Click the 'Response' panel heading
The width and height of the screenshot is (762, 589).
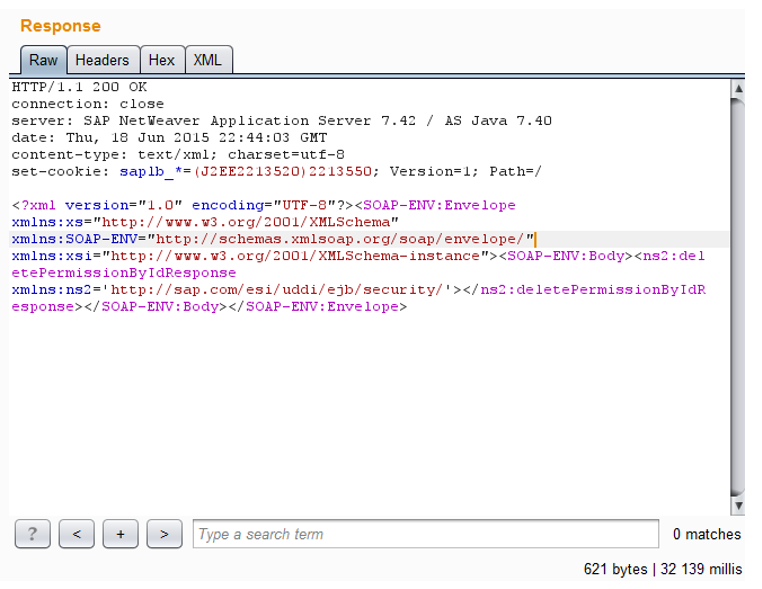[x=61, y=26]
